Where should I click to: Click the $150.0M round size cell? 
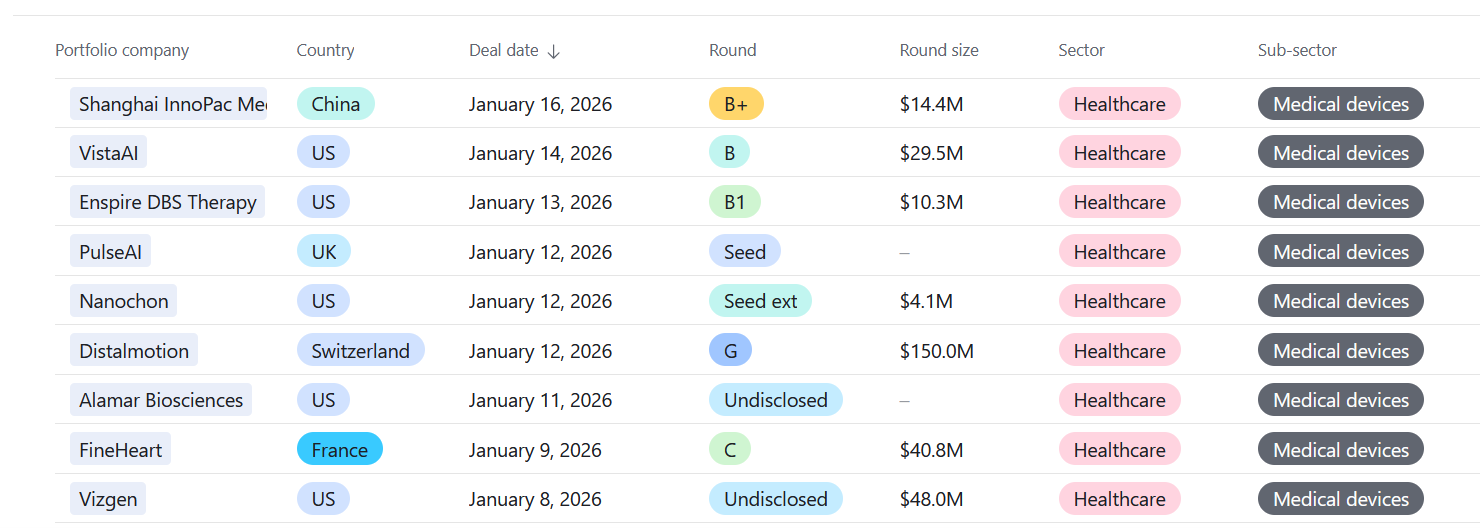pyautogui.click(x=936, y=351)
